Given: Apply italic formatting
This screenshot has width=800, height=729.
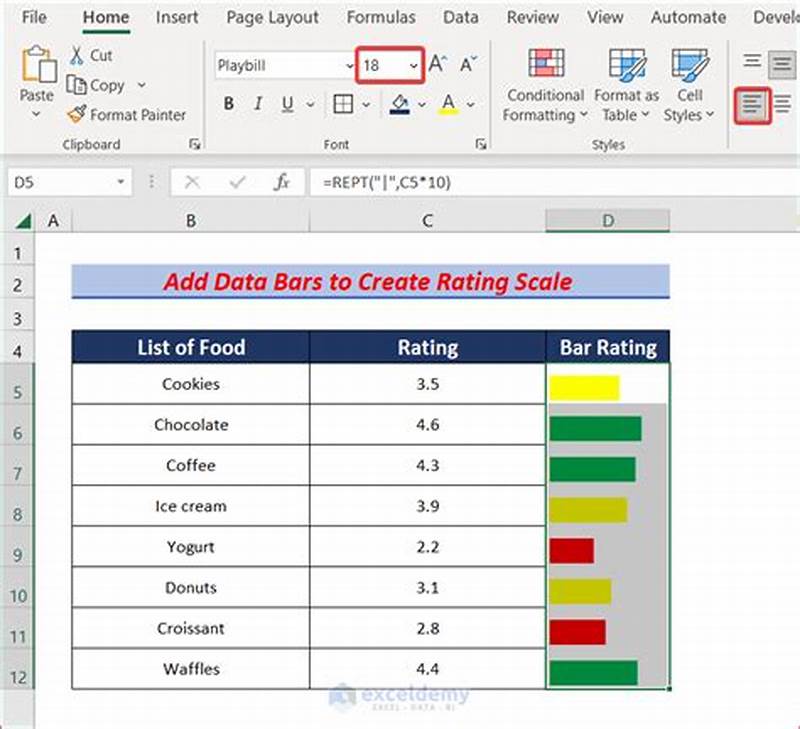Looking at the screenshot, I should coord(257,103).
